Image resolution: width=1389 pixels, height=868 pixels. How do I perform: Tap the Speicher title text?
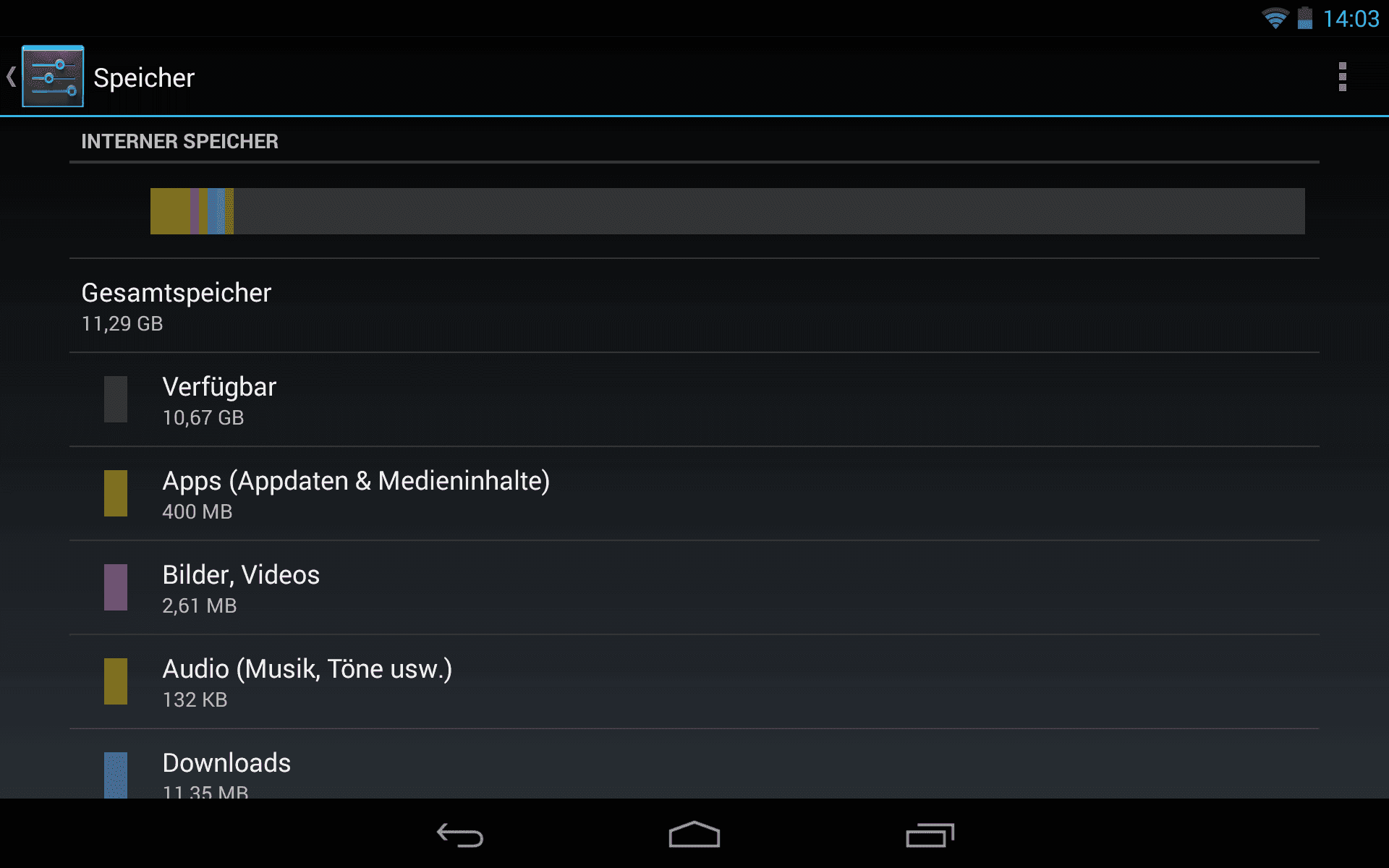click(x=144, y=77)
